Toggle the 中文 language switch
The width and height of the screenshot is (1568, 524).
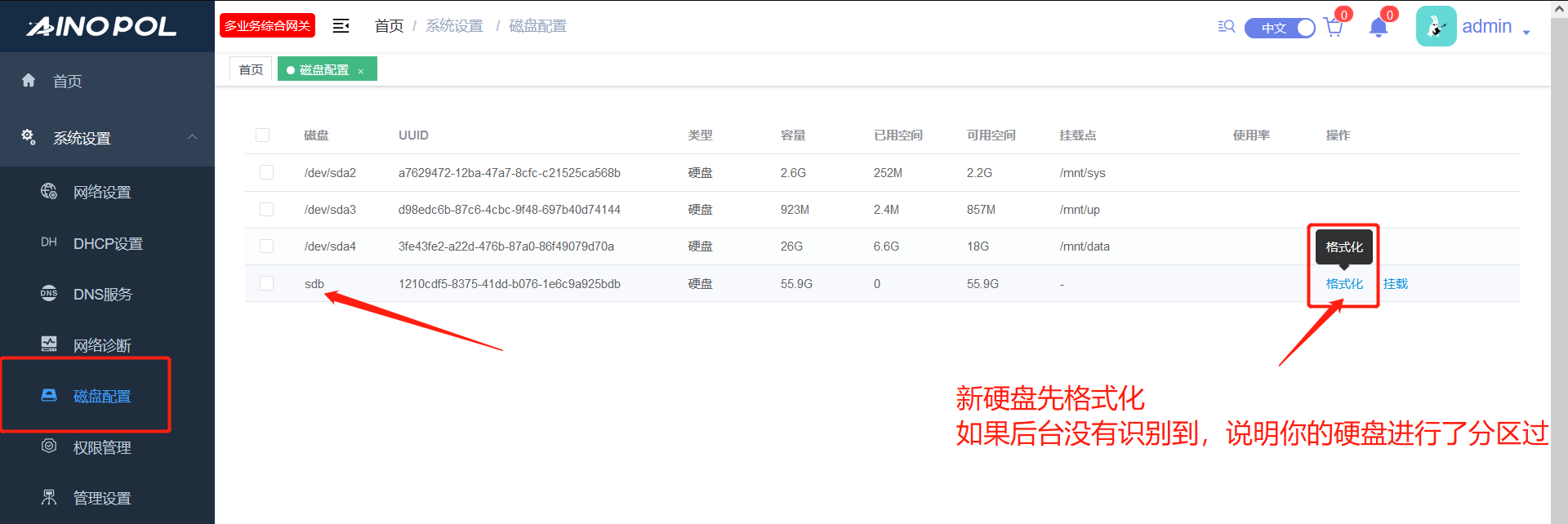tap(1280, 28)
